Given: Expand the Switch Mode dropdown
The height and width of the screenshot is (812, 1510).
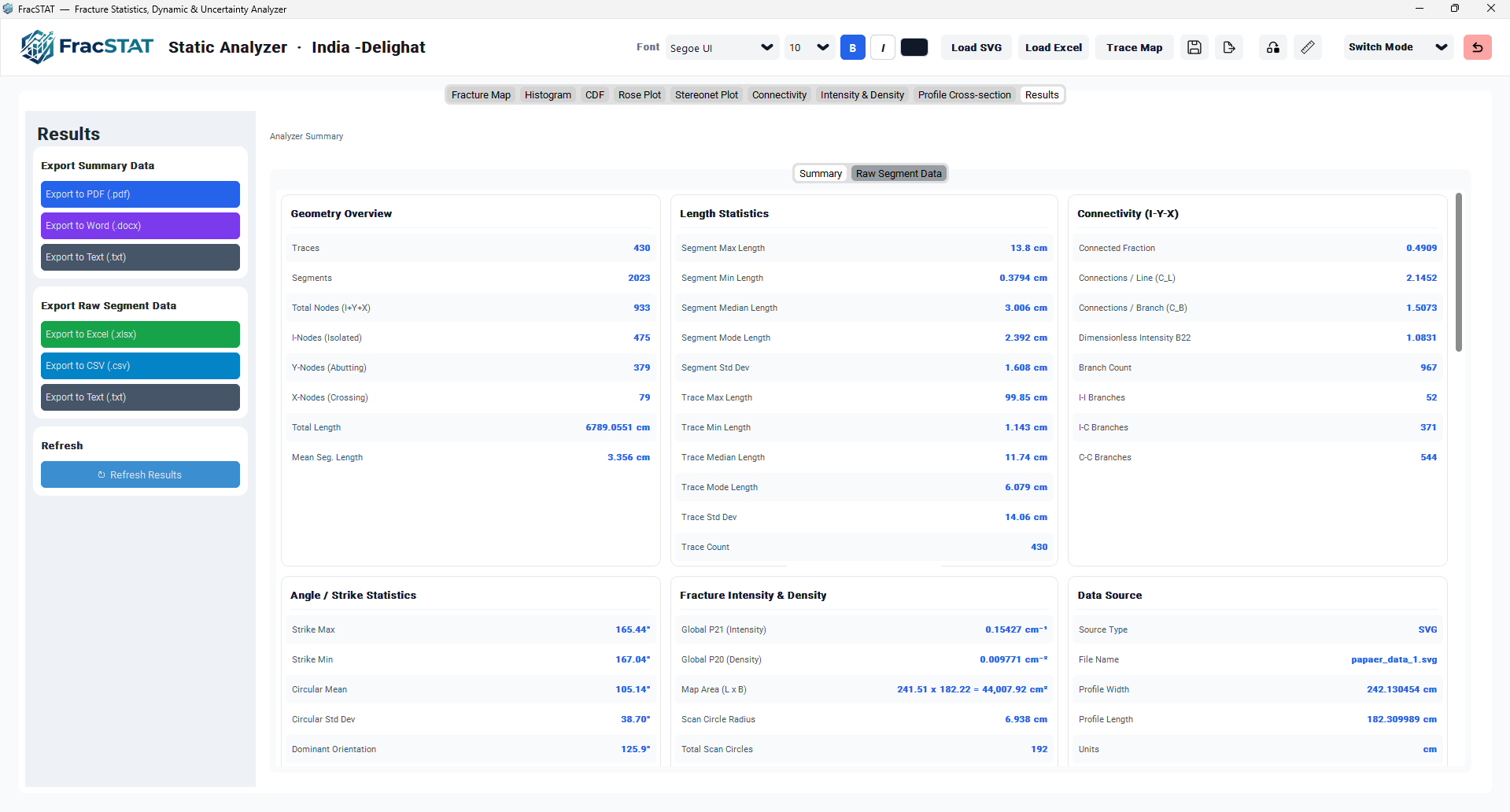Looking at the screenshot, I should tap(1397, 47).
